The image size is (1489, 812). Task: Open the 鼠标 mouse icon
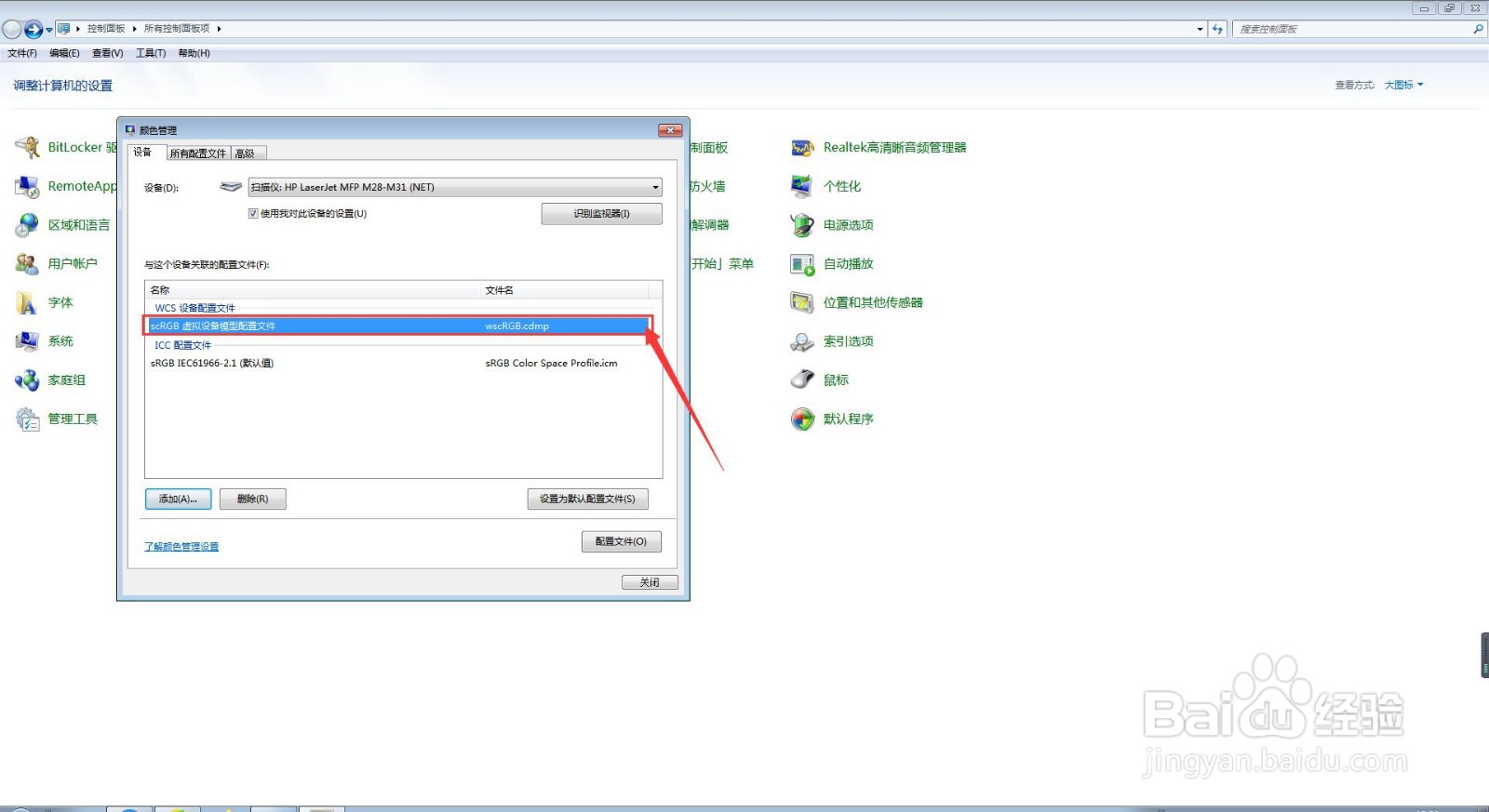[802, 380]
